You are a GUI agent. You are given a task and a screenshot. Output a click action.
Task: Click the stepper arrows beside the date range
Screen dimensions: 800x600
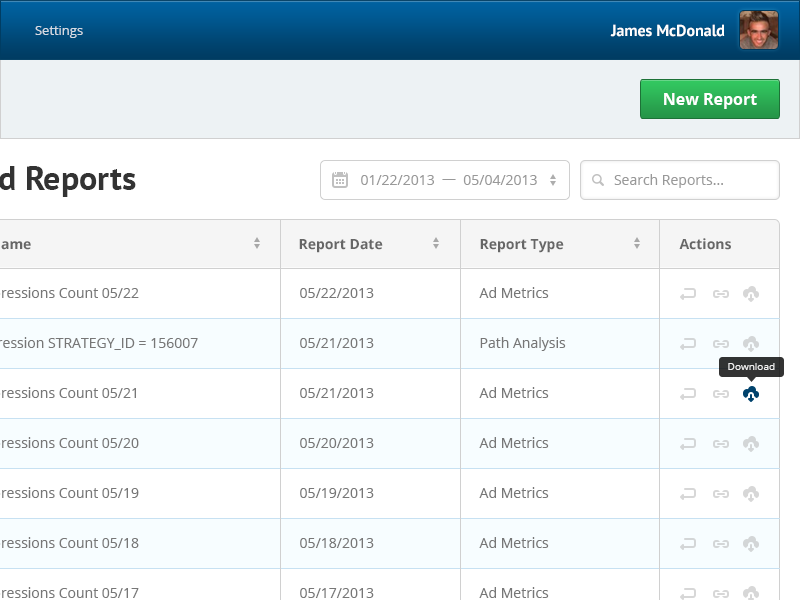coord(553,180)
